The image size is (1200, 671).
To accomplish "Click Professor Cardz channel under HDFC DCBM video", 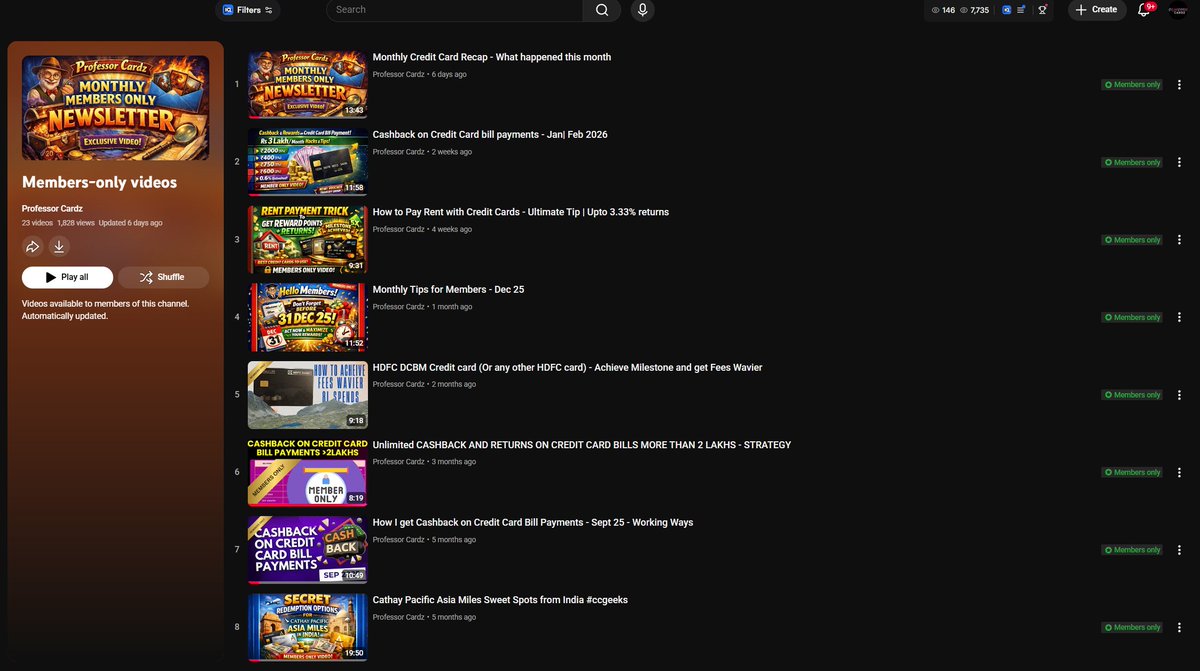I will tap(399, 385).
